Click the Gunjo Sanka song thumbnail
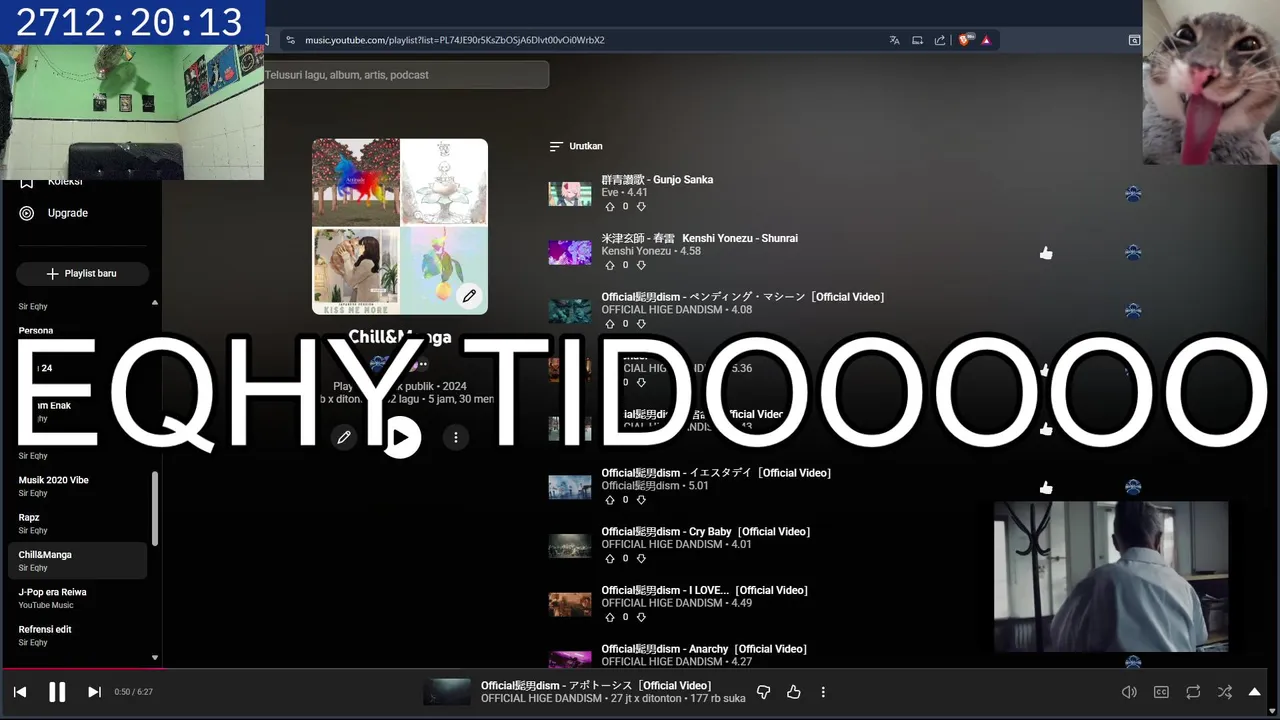Viewport: 1280px width, 720px height. [x=569, y=194]
